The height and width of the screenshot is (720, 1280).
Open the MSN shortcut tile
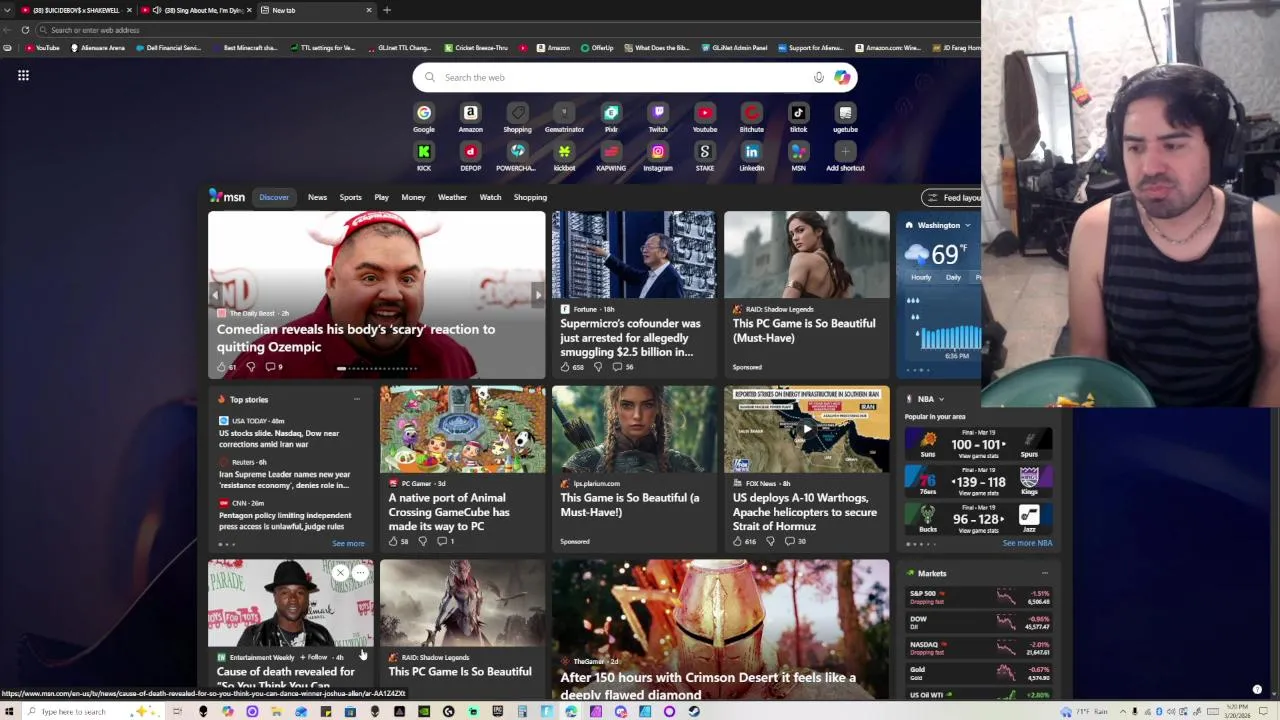798,157
